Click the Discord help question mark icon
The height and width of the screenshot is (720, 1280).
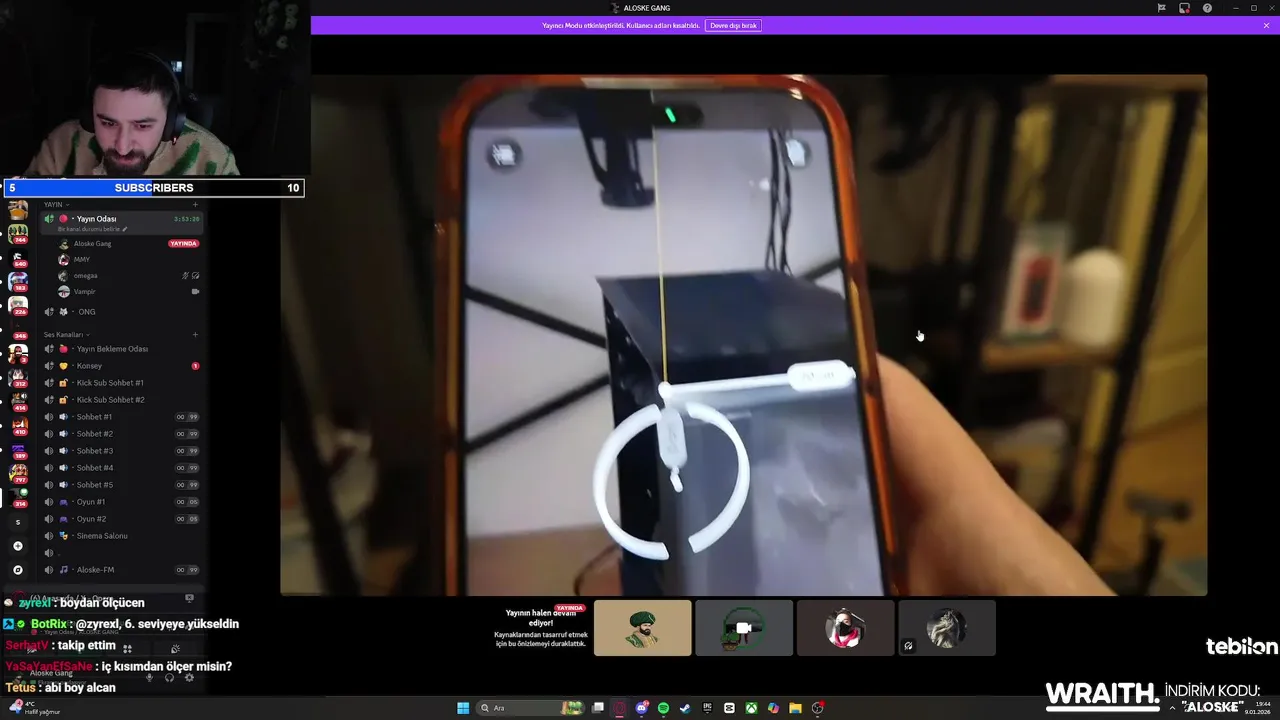pyautogui.click(x=1207, y=8)
